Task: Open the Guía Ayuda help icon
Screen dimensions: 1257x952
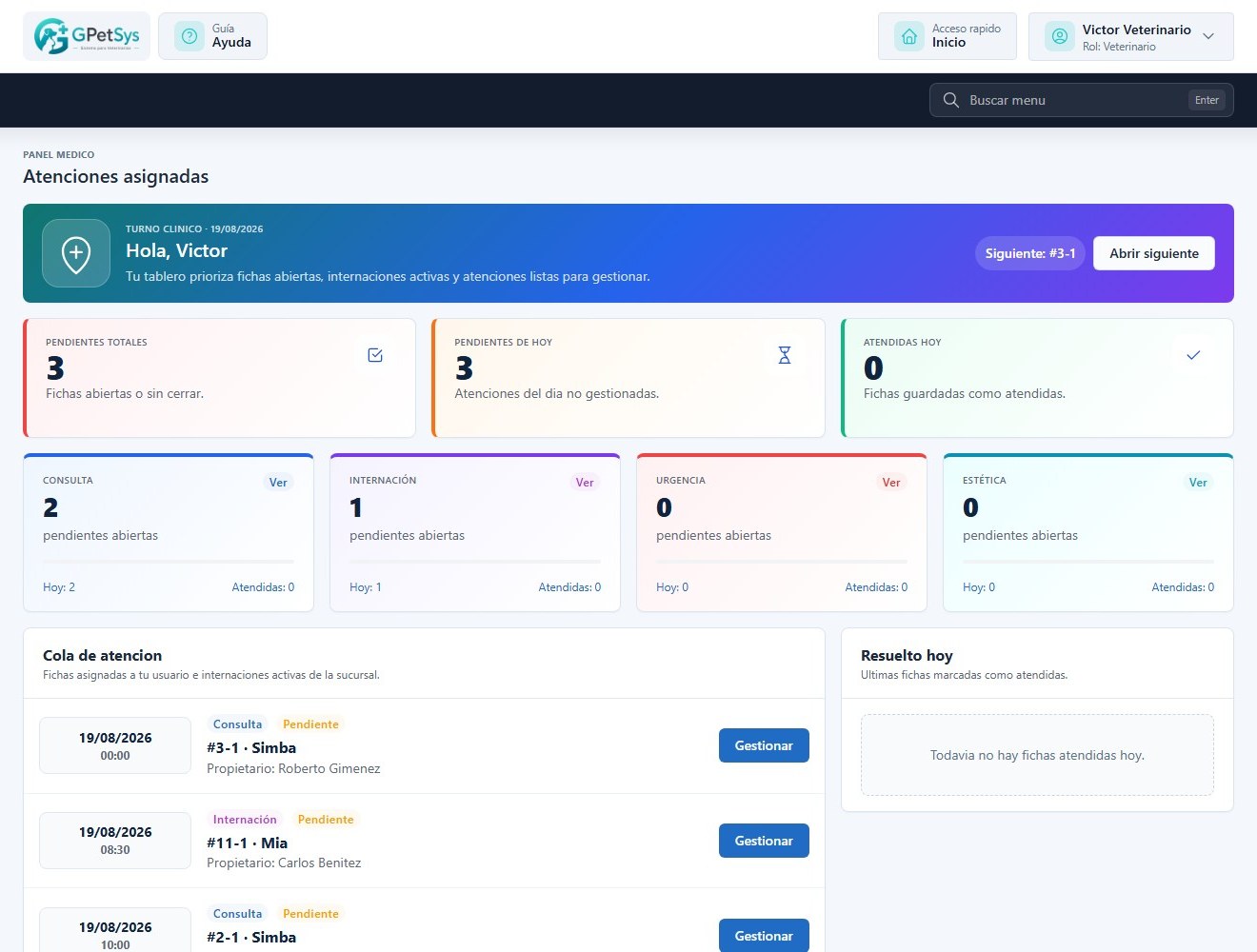Action: (x=190, y=36)
